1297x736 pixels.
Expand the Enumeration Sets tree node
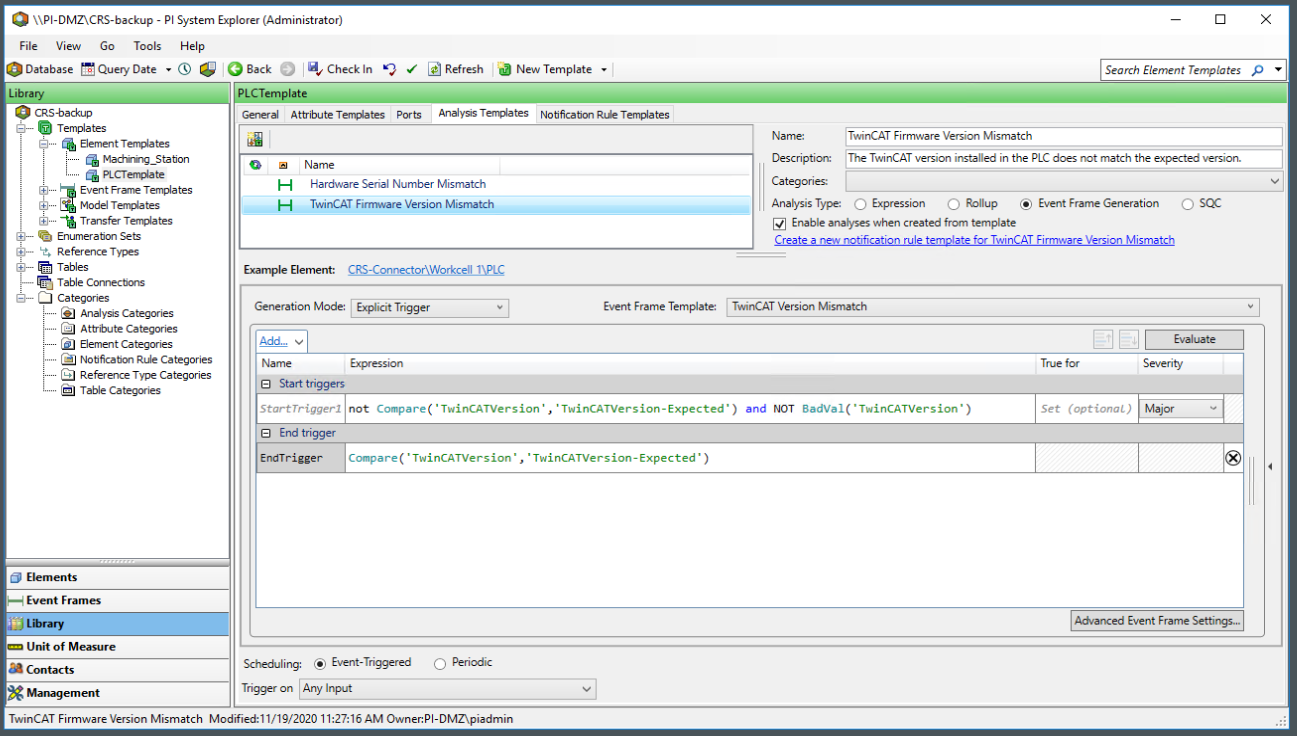20,236
